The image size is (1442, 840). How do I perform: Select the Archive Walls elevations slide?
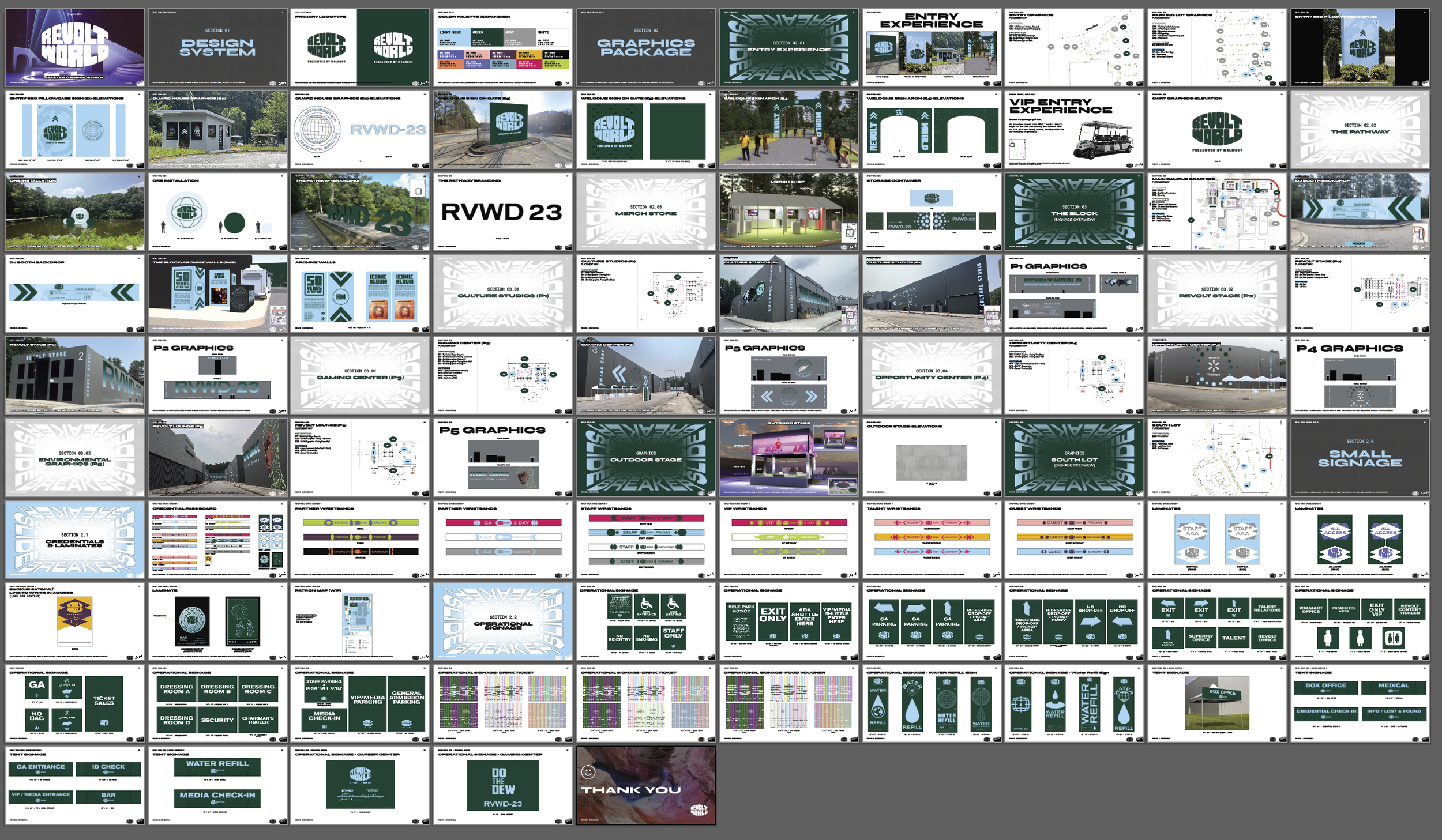point(360,294)
